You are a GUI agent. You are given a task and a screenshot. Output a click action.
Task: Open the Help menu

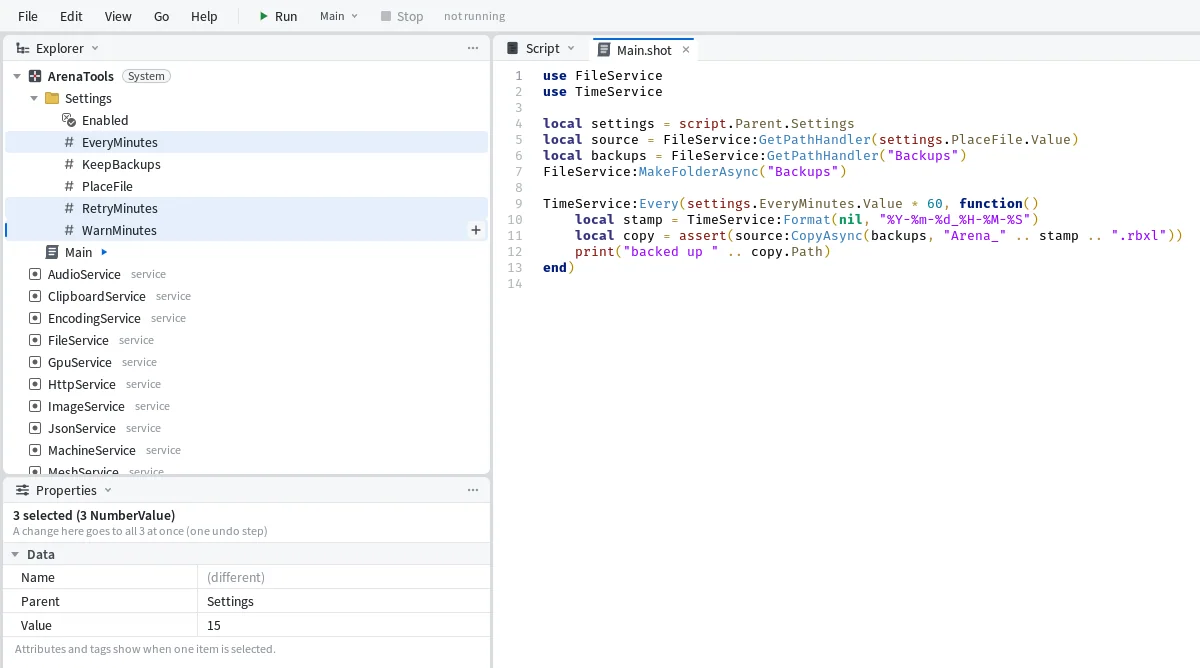tap(204, 16)
